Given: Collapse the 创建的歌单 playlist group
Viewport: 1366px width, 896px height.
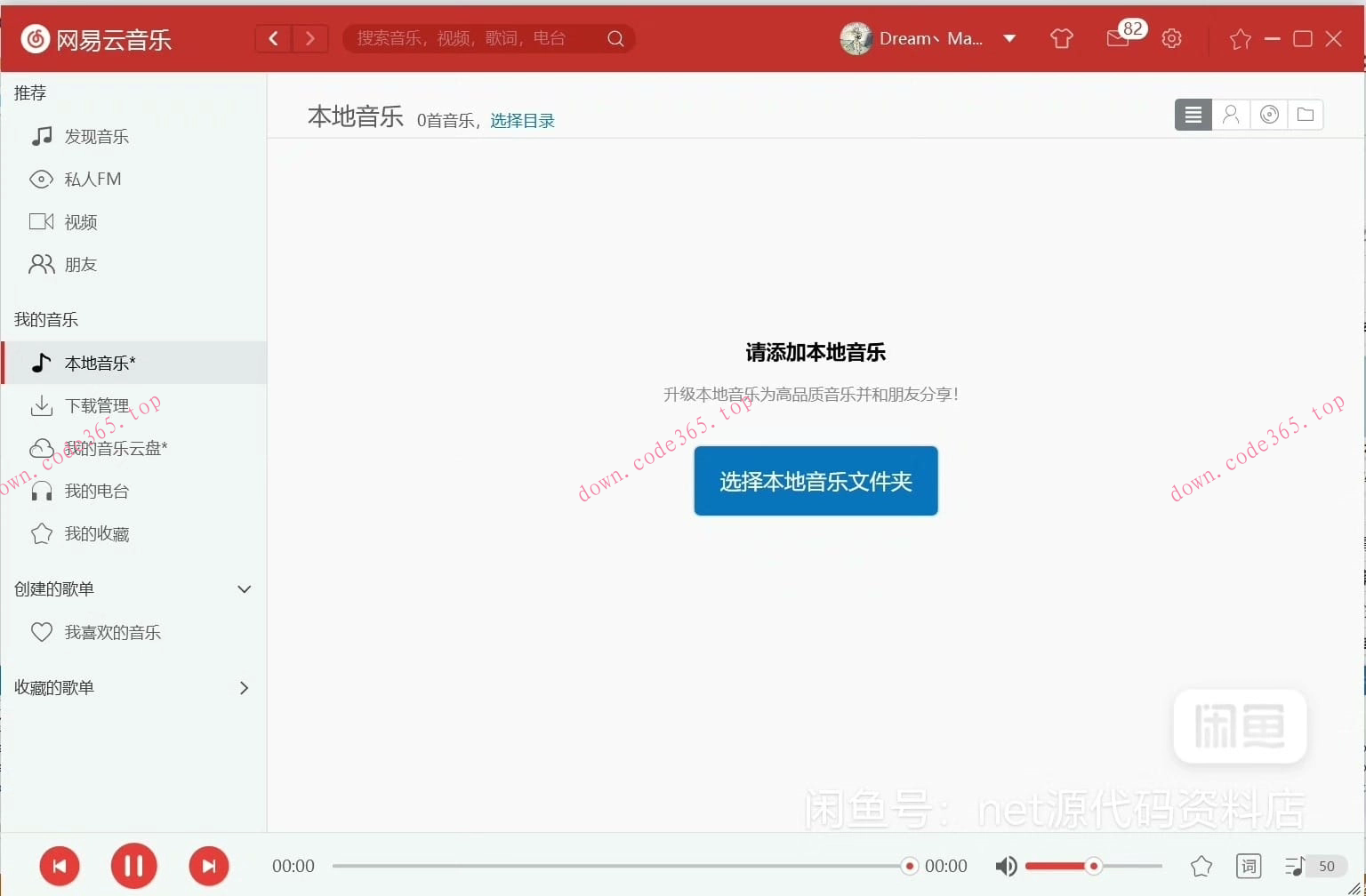Looking at the screenshot, I should (244, 588).
